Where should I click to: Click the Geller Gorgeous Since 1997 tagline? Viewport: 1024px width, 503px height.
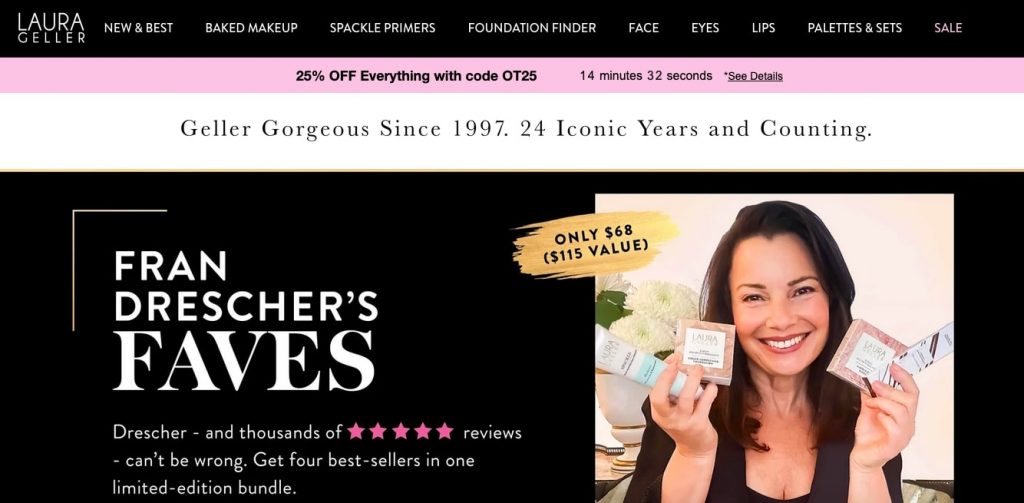point(526,129)
